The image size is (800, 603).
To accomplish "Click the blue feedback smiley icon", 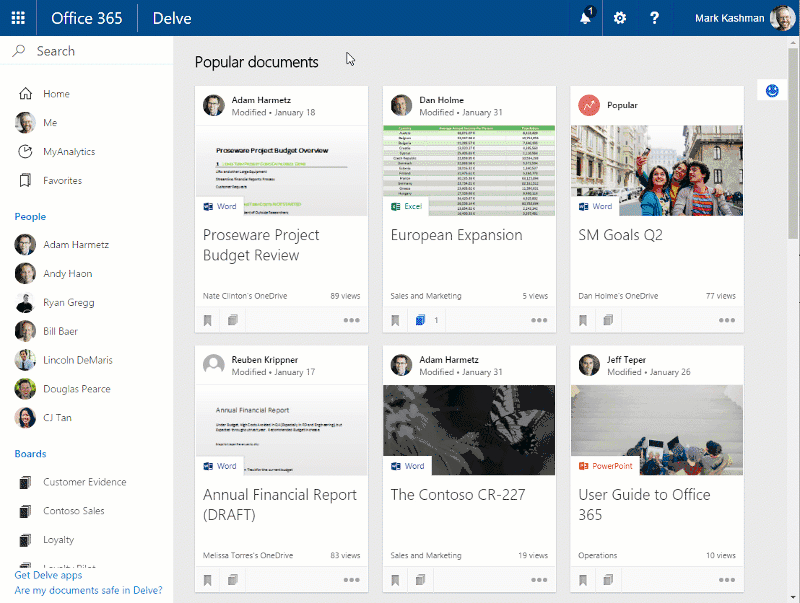I will (772, 91).
